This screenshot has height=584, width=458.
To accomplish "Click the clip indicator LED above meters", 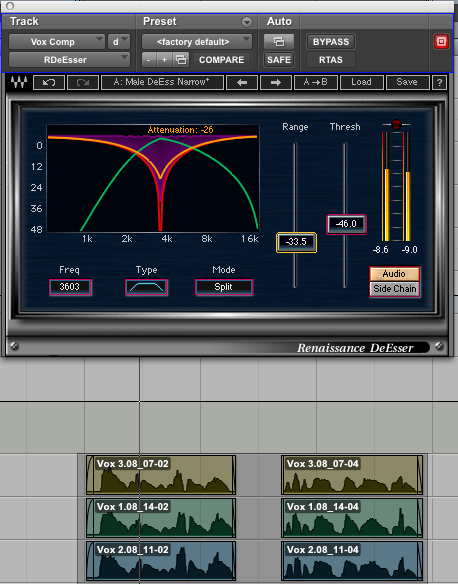I will point(396,124).
